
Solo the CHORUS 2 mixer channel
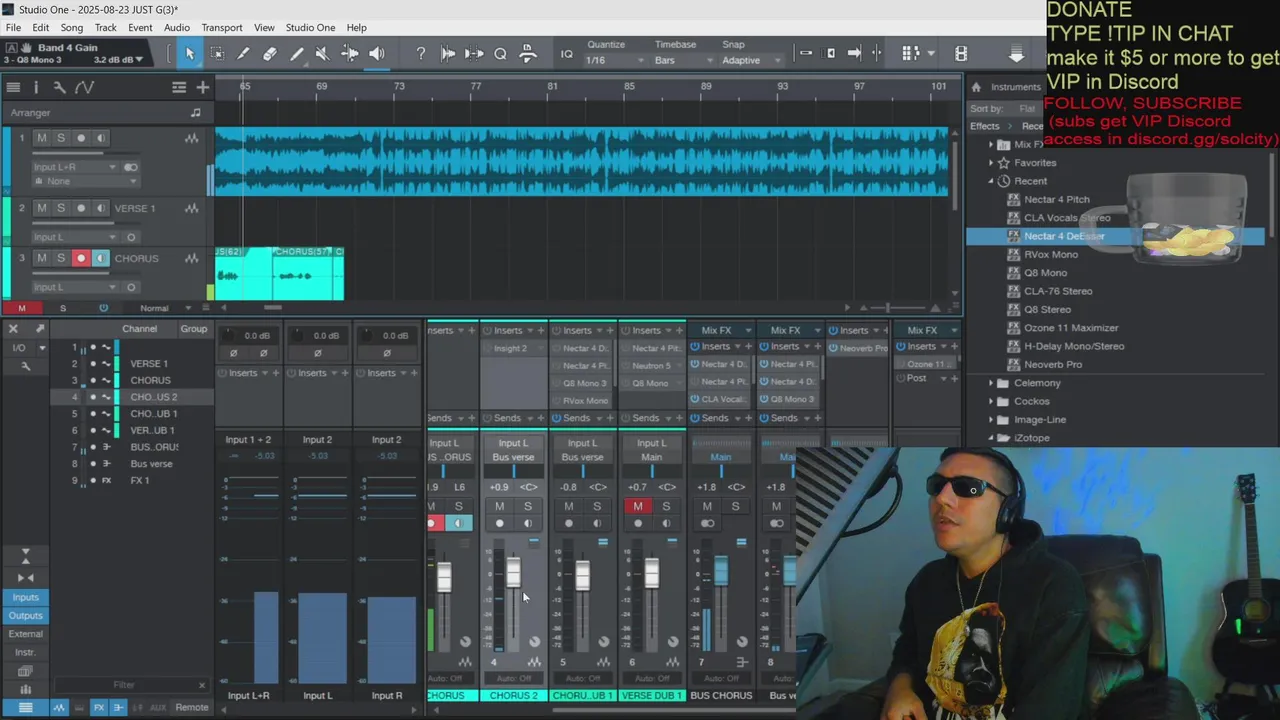pos(528,506)
